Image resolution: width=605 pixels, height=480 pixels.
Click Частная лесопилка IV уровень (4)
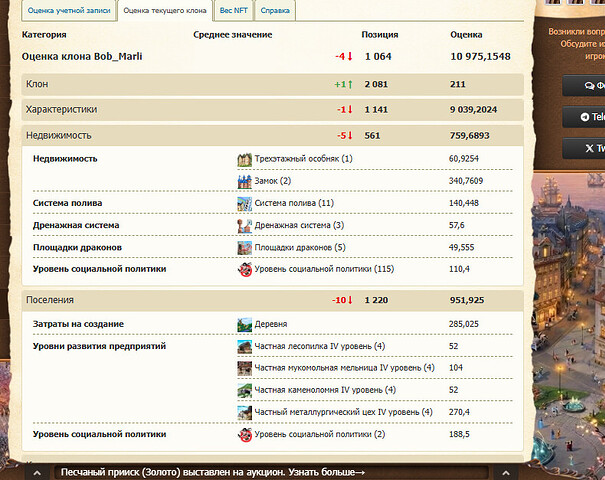click(x=320, y=346)
